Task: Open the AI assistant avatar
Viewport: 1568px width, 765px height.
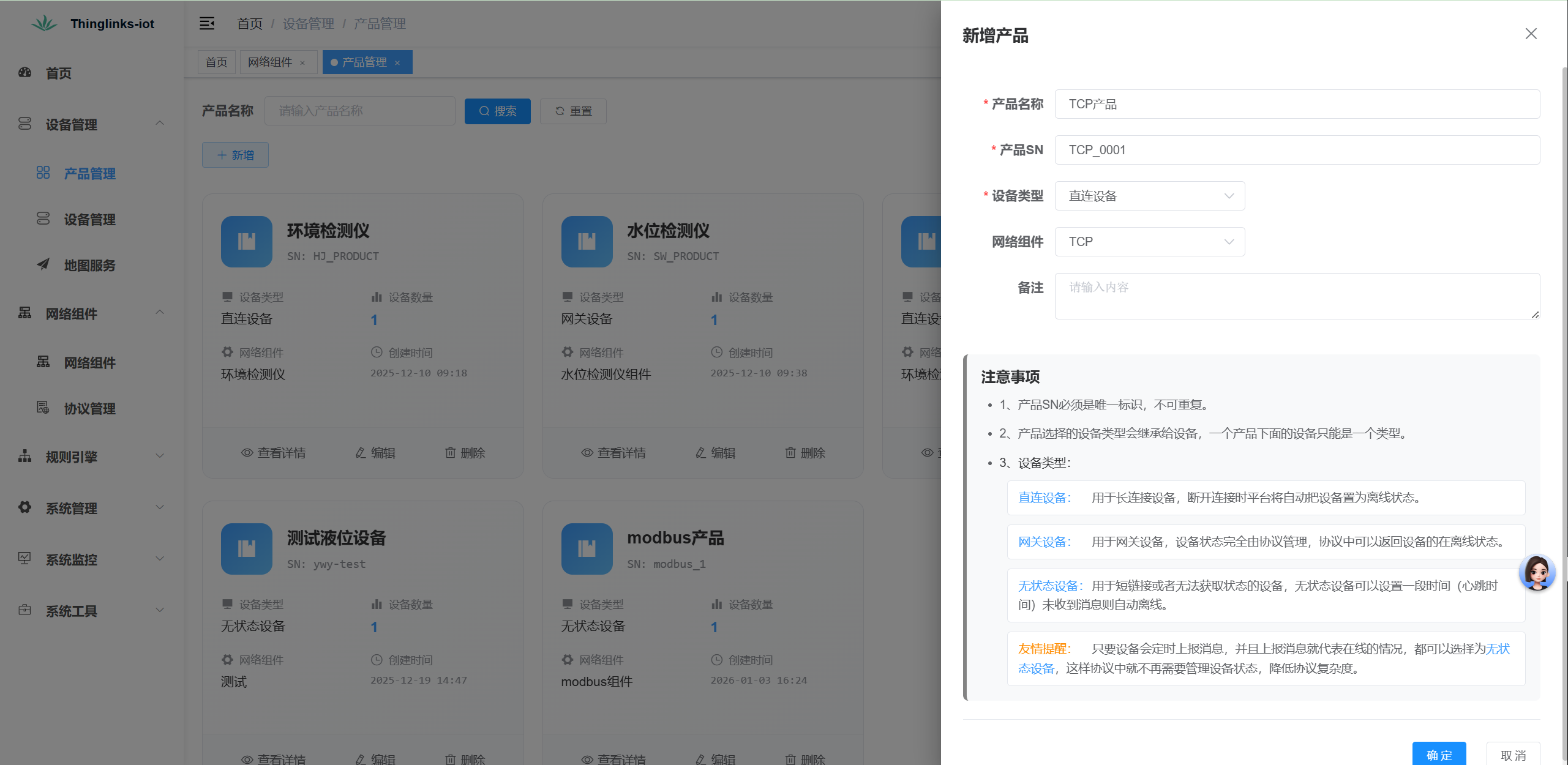Action: point(1539,573)
